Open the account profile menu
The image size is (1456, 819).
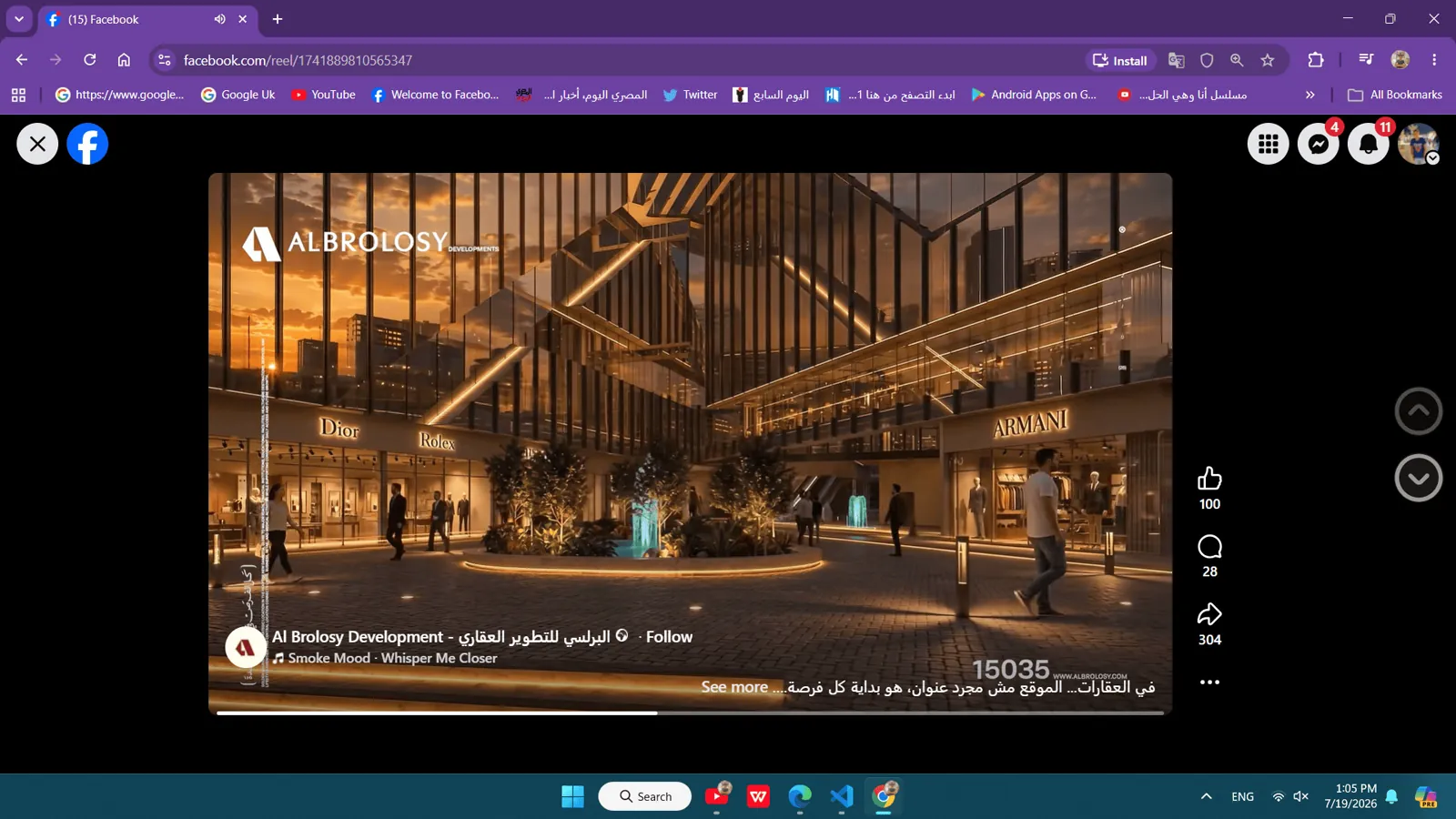tap(1418, 144)
